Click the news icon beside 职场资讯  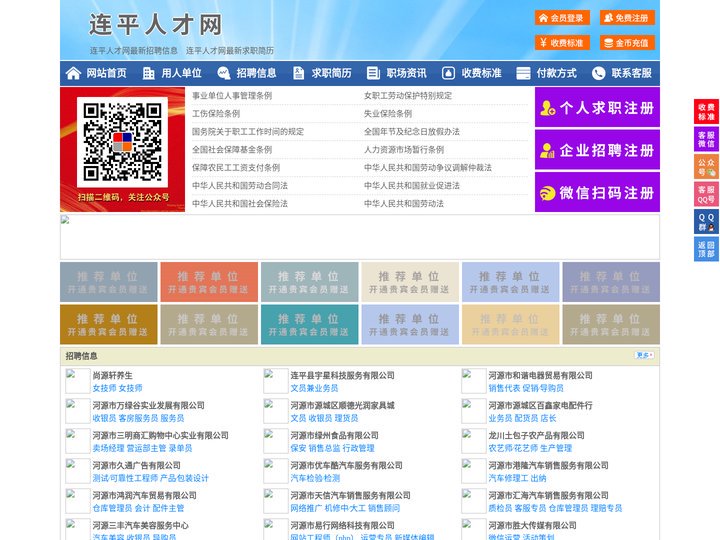[x=373, y=73]
